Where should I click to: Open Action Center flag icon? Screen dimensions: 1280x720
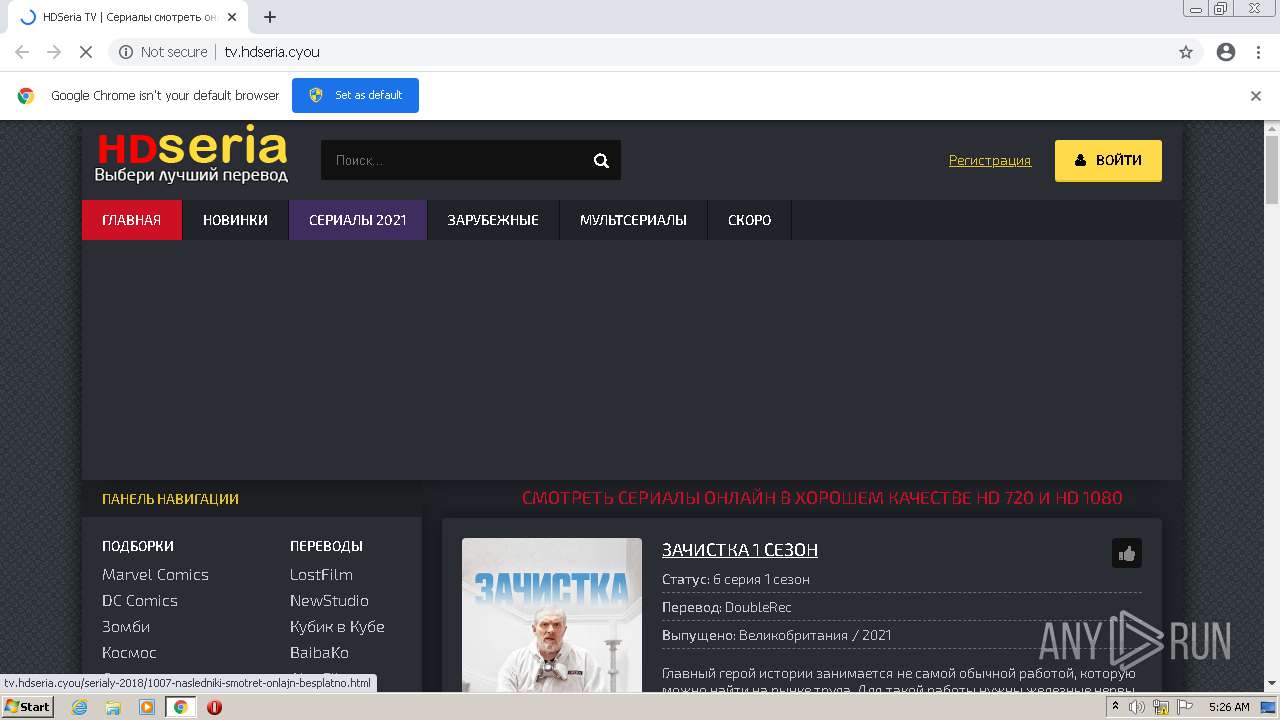click(1185, 707)
